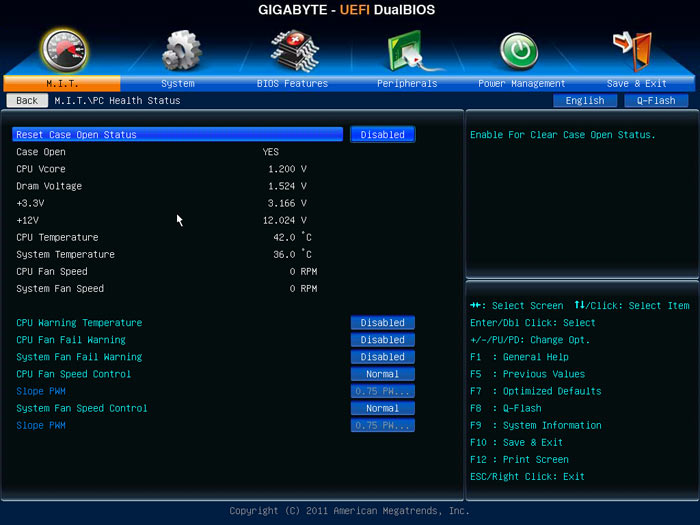This screenshot has width=700, height=525.
Task: Open CPU Fan Speed Control Normal option
Action: pyautogui.click(x=383, y=374)
